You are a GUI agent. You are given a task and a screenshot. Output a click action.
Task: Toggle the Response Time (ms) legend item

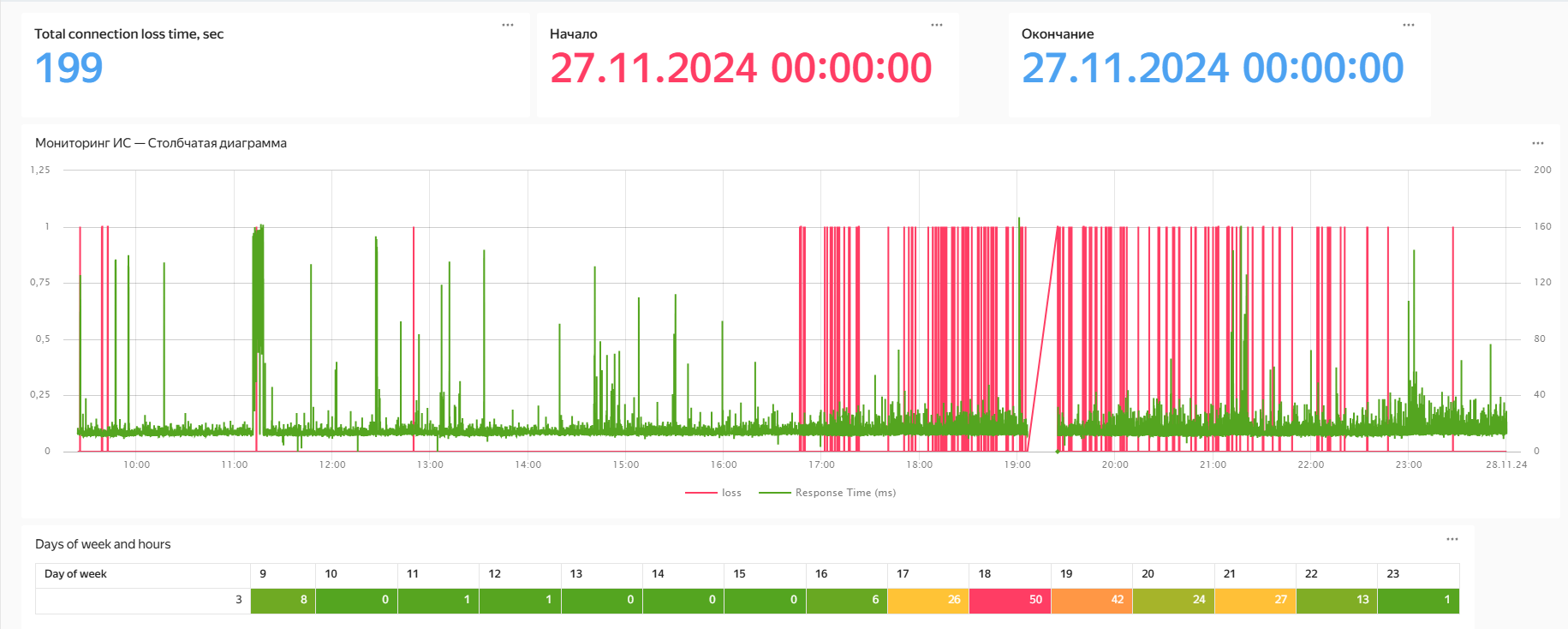[x=827, y=493]
